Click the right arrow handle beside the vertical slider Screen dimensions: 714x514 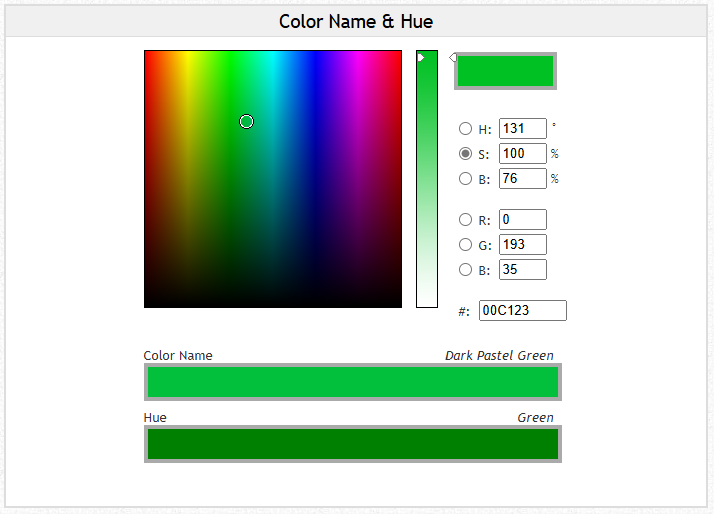coord(453,58)
